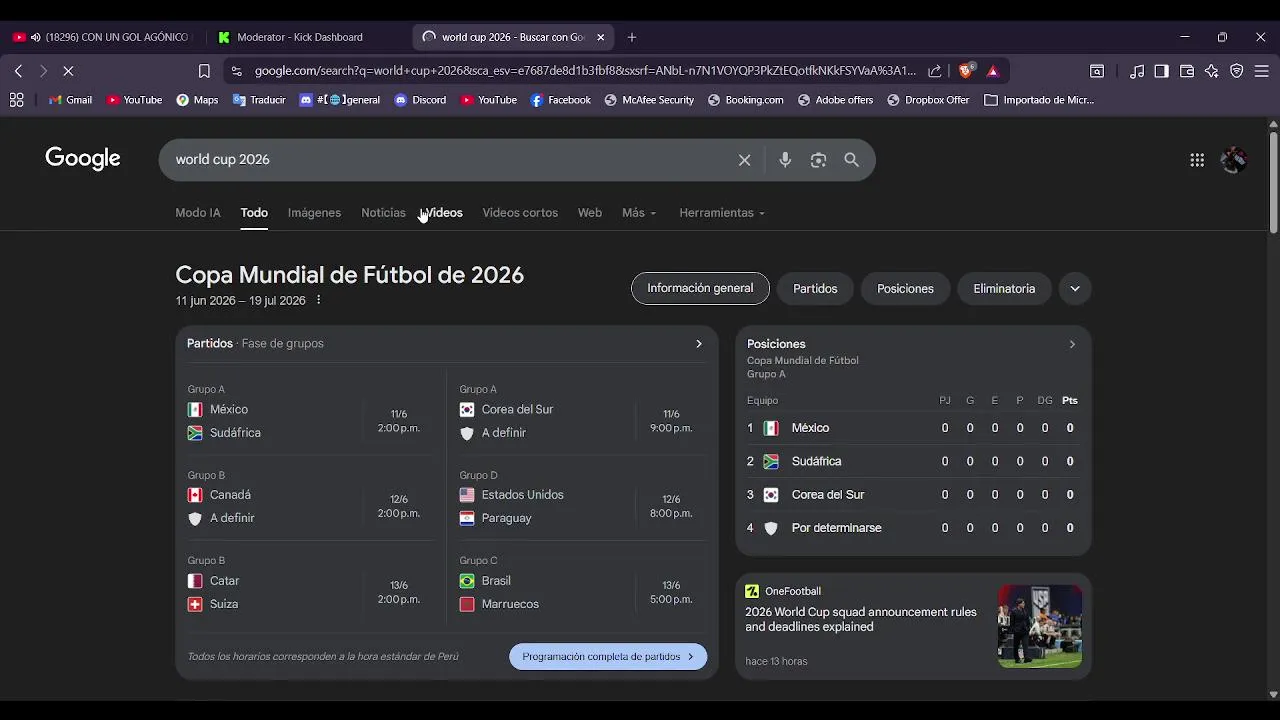Open Brave Wallet icon

[1187, 71]
